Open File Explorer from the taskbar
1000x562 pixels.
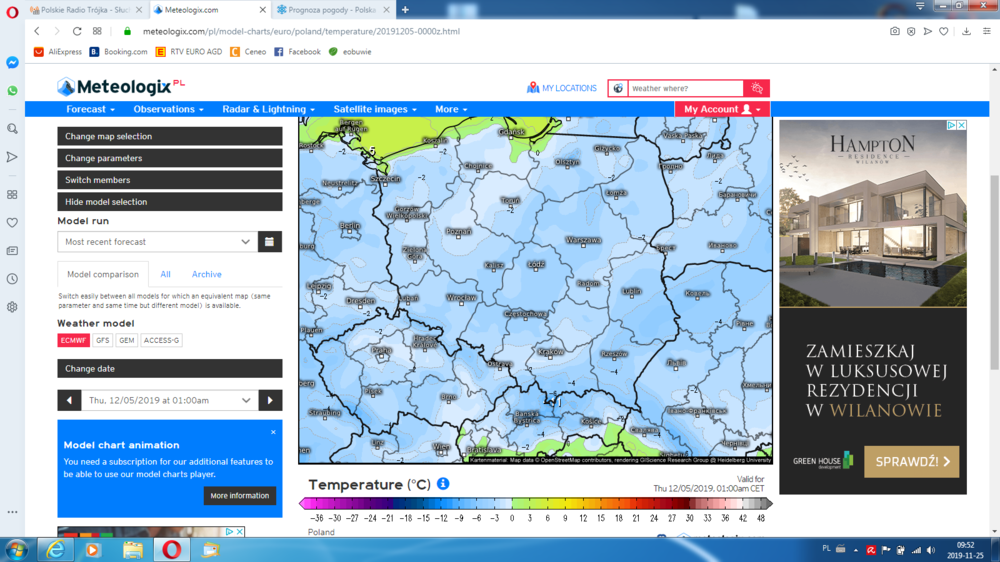(x=133, y=550)
